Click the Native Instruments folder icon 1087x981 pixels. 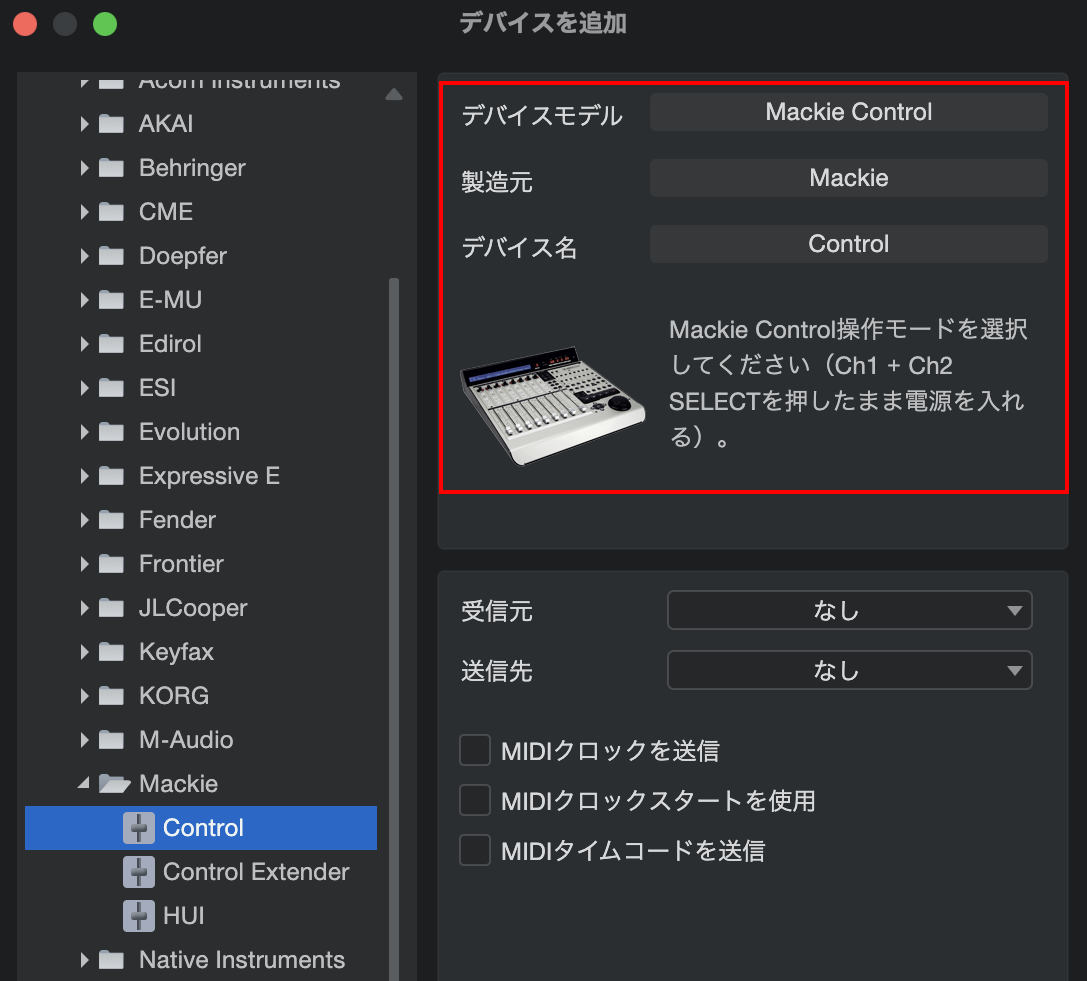pos(111,960)
